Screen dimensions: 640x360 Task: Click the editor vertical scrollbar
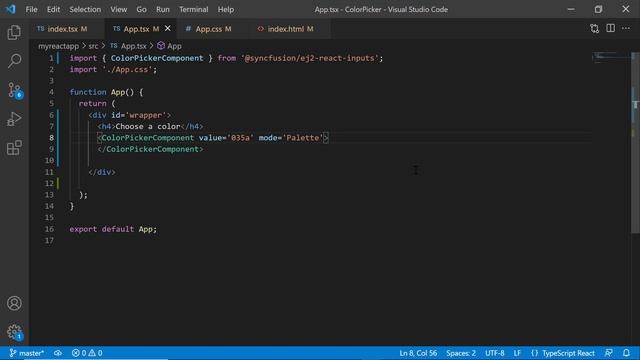pos(636,143)
